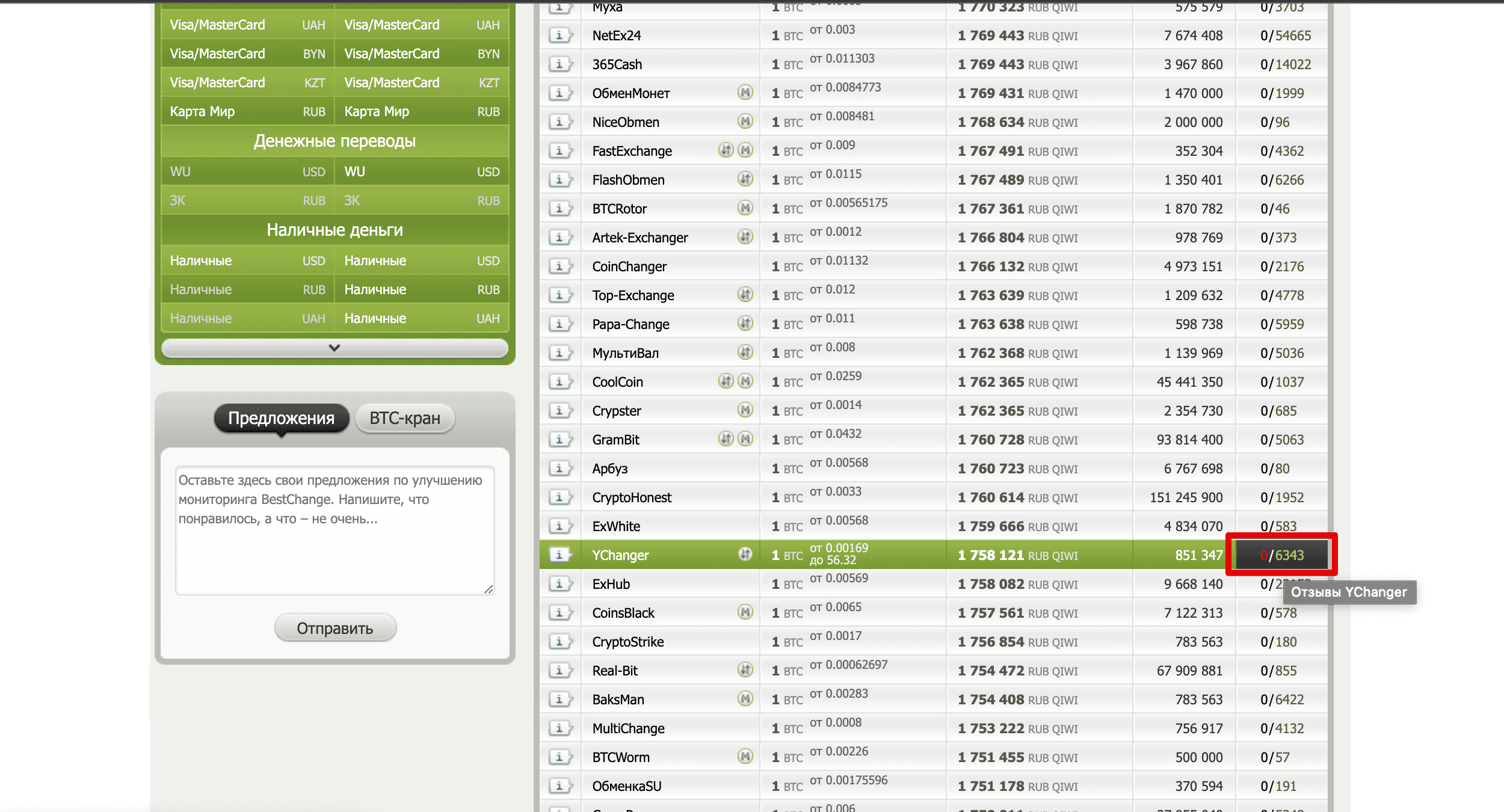
Task: Open info icon for 365Cash row
Action: point(560,64)
